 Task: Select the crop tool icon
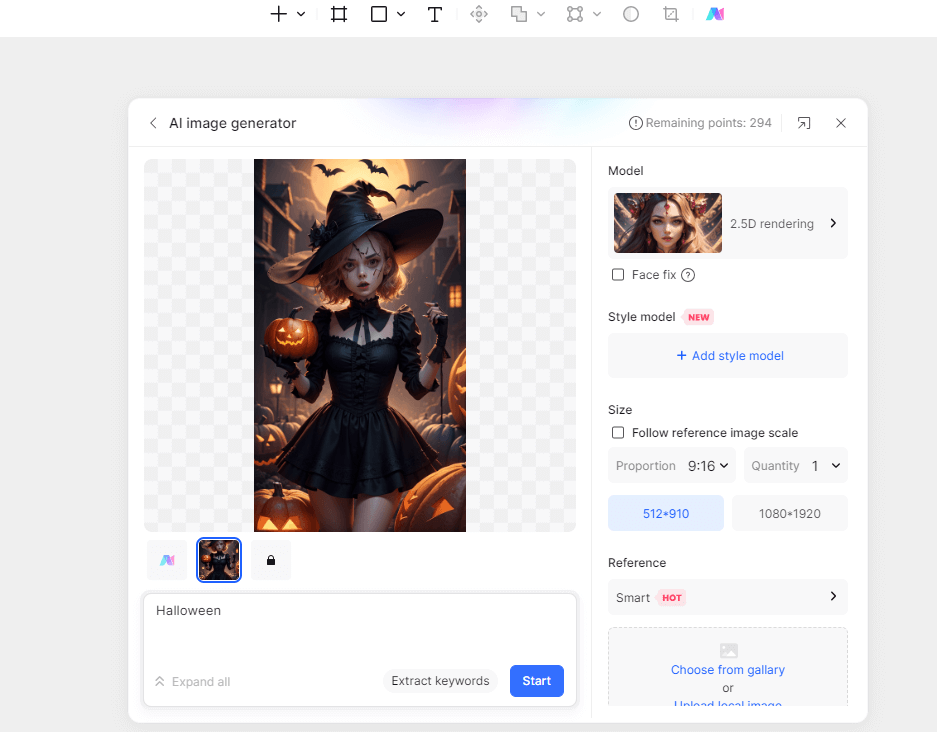pos(671,14)
